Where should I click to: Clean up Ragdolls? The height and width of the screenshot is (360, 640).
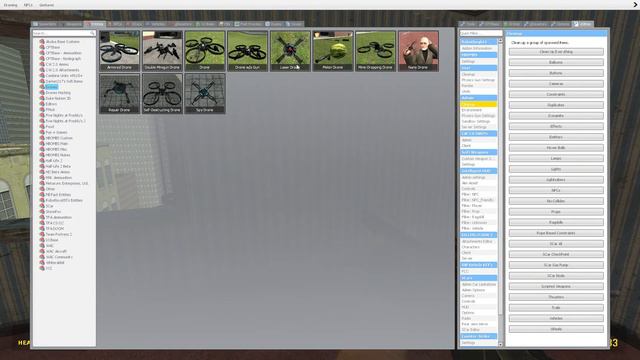(x=556, y=222)
